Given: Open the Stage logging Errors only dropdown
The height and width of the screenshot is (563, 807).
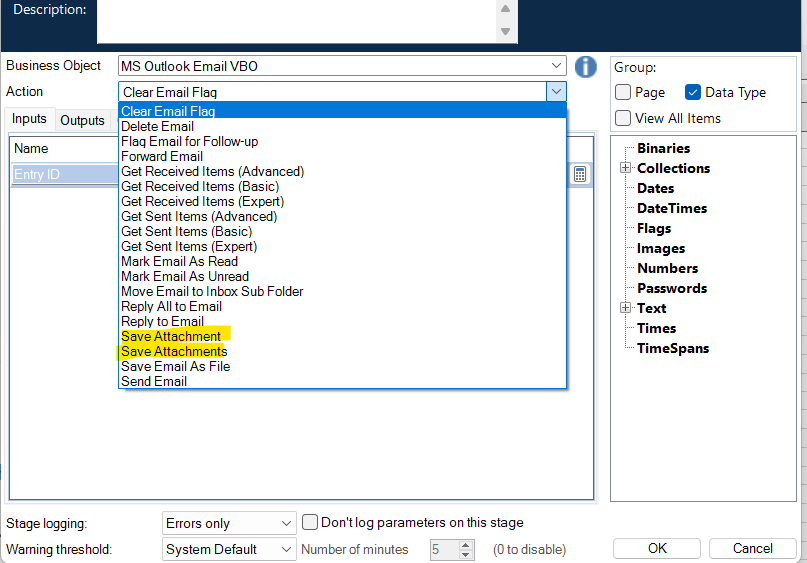Looking at the screenshot, I should 229,523.
